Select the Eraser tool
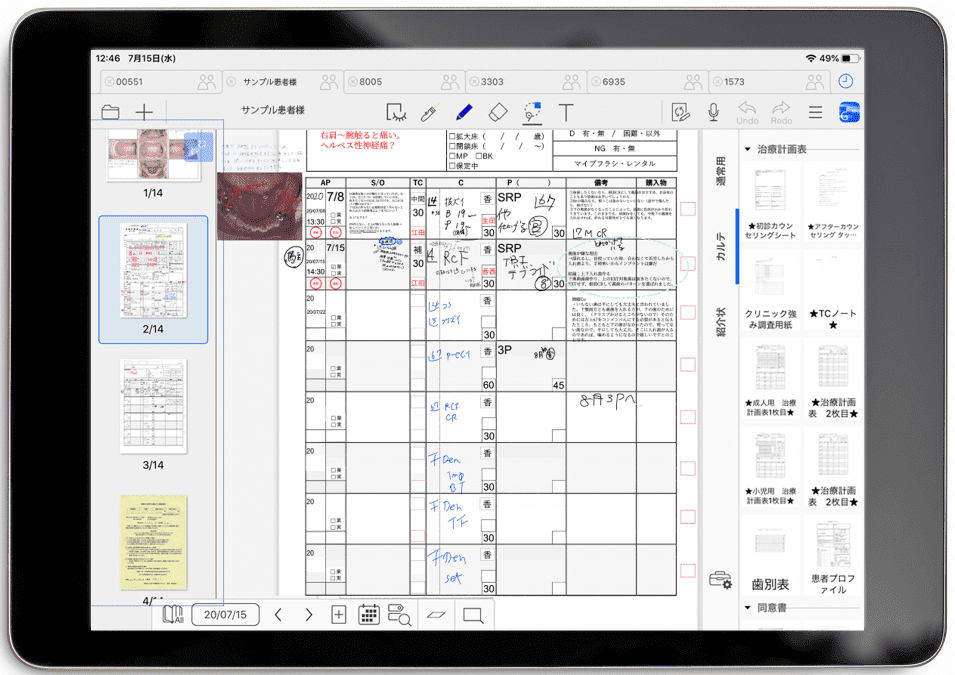This screenshot has height=675, width=955. coord(498,112)
